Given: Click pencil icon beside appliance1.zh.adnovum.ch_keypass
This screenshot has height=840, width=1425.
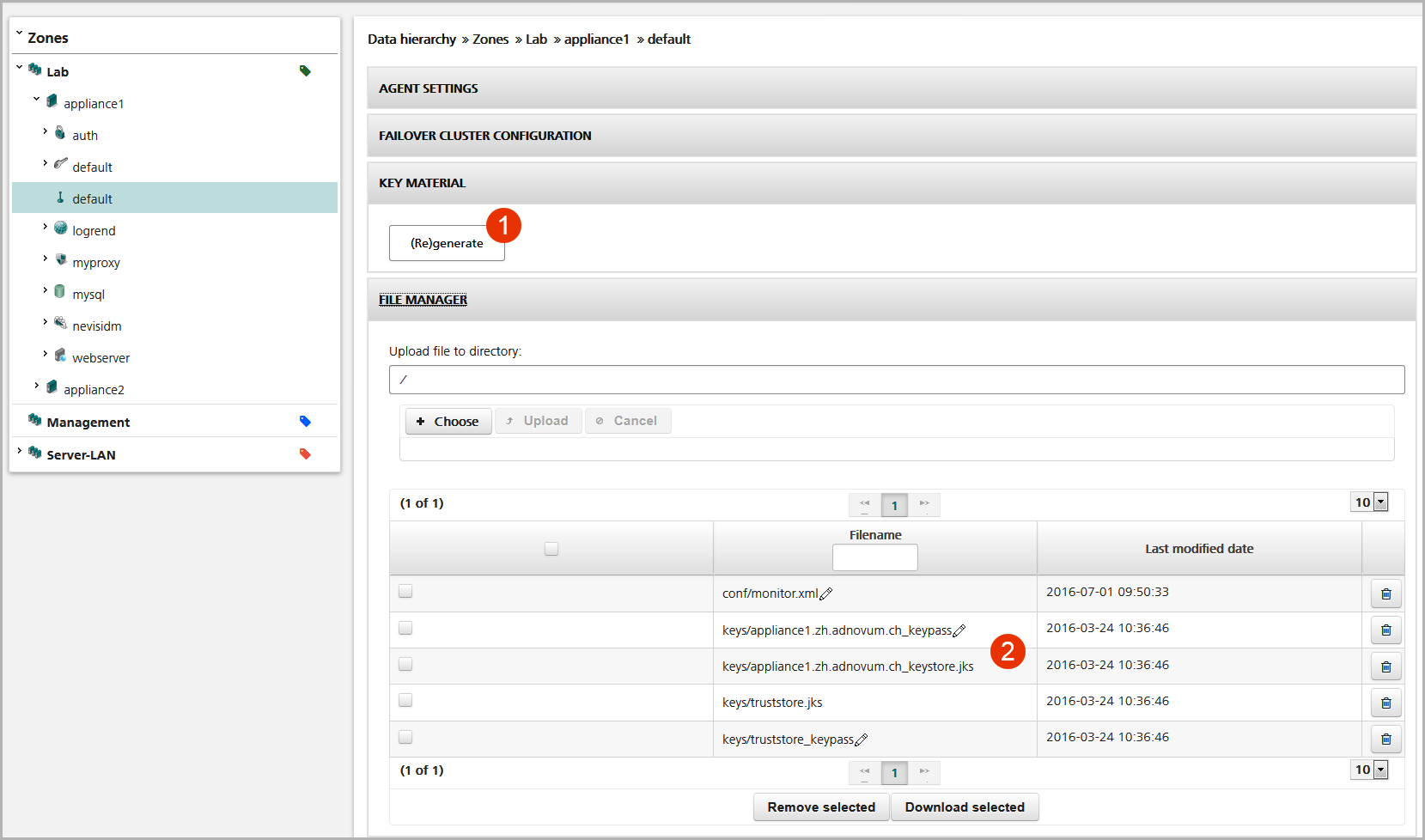Looking at the screenshot, I should click(959, 630).
